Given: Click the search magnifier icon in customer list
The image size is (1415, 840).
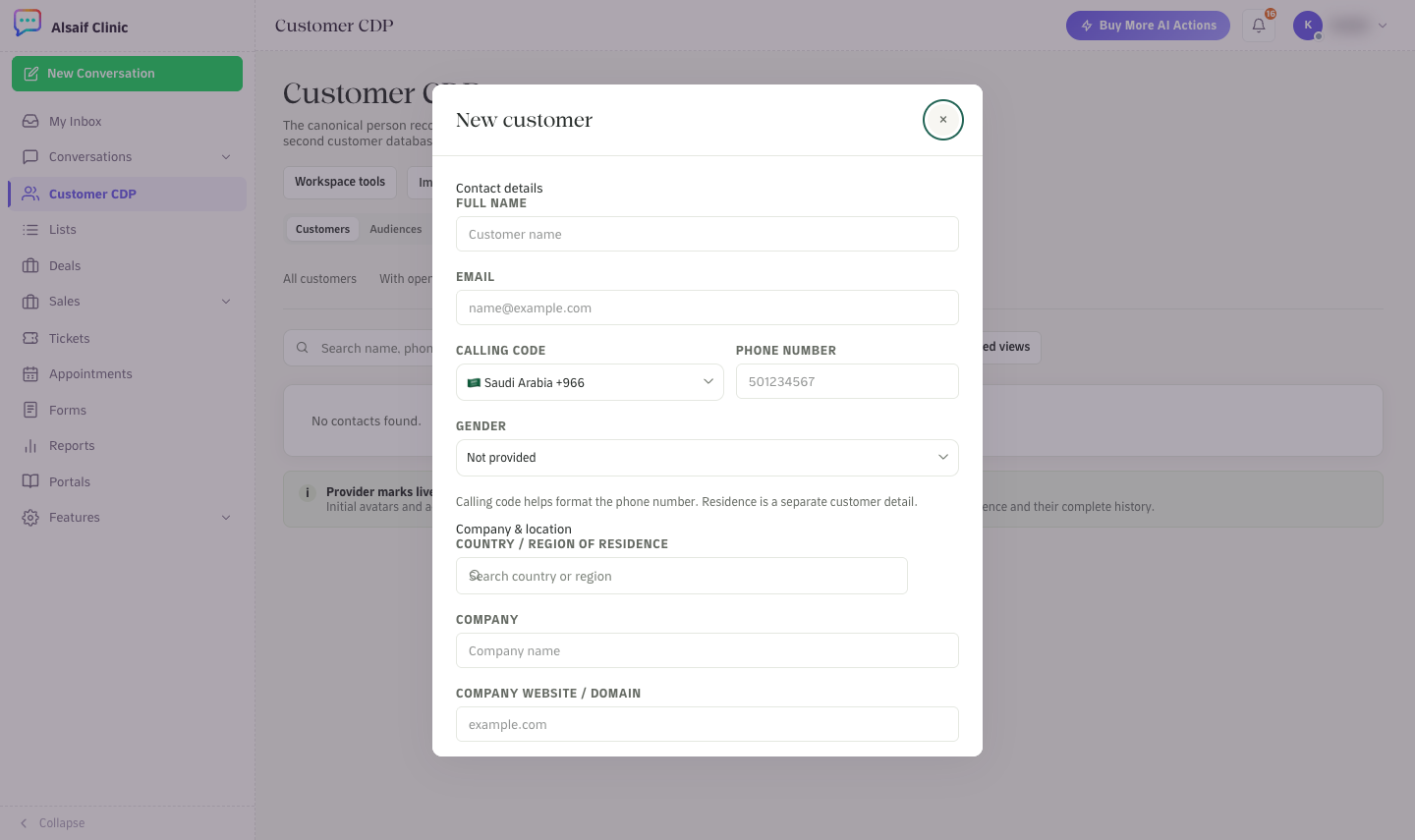Looking at the screenshot, I should [x=303, y=348].
